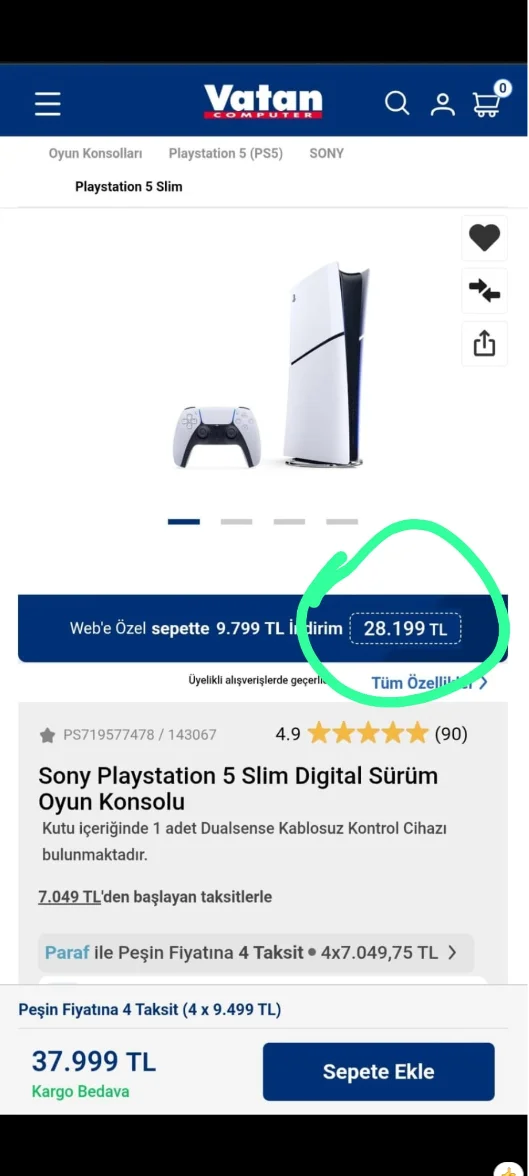
Task: Expand the Paraf 4 Taksit offer chevron
Action: (452, 953)
